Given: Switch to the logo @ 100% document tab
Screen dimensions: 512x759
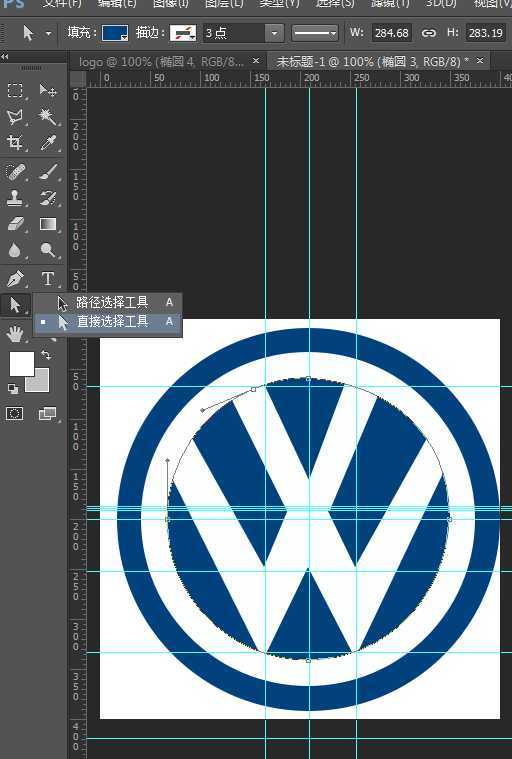Looking at the screenshot, I should (x=162, y=61).
